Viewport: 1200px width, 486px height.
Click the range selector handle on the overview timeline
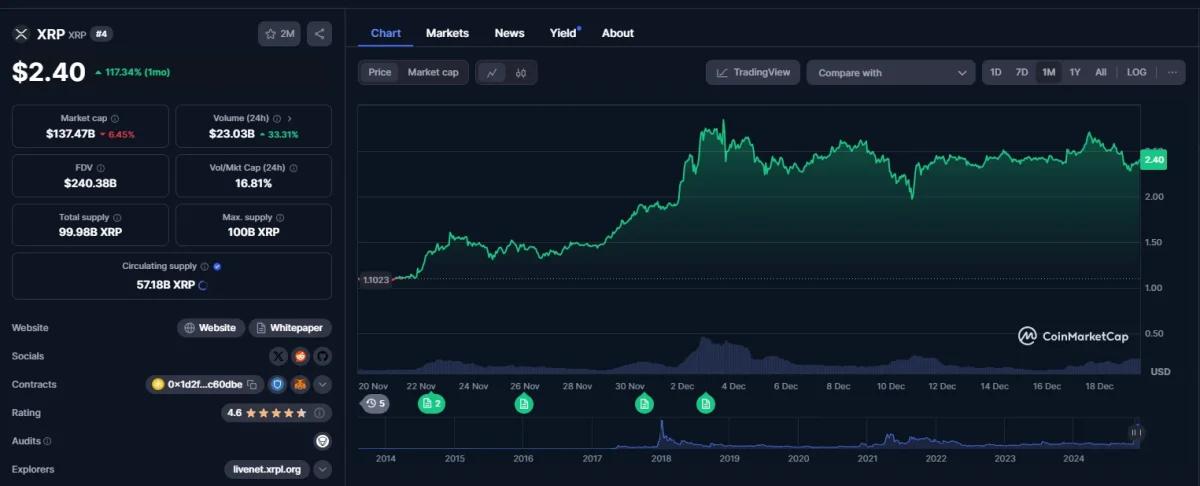[x=1135, y=433]
